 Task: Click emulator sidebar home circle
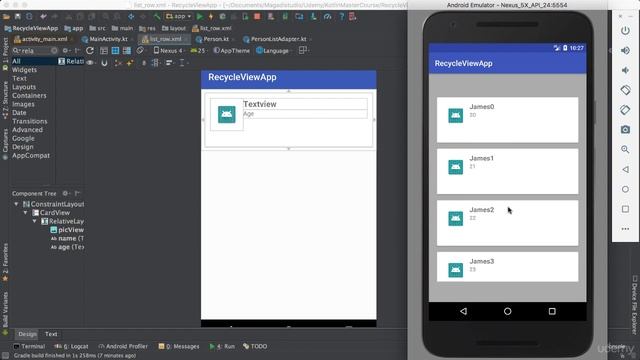point(625,189)
